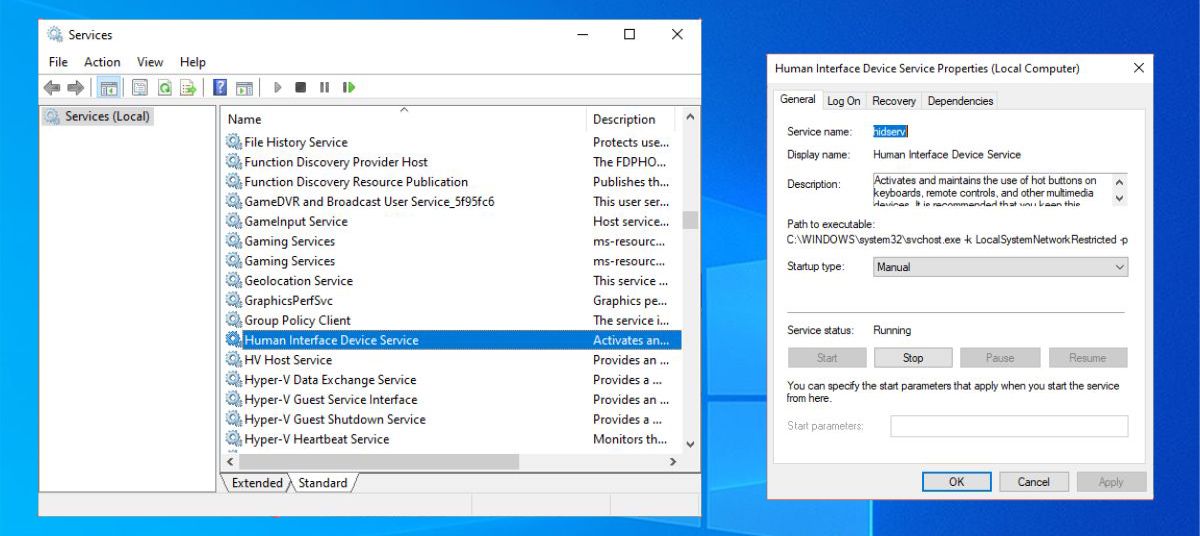Click services list vertical scroll down arrow
Screen dimensions: 1200x536
coord(690,443)
